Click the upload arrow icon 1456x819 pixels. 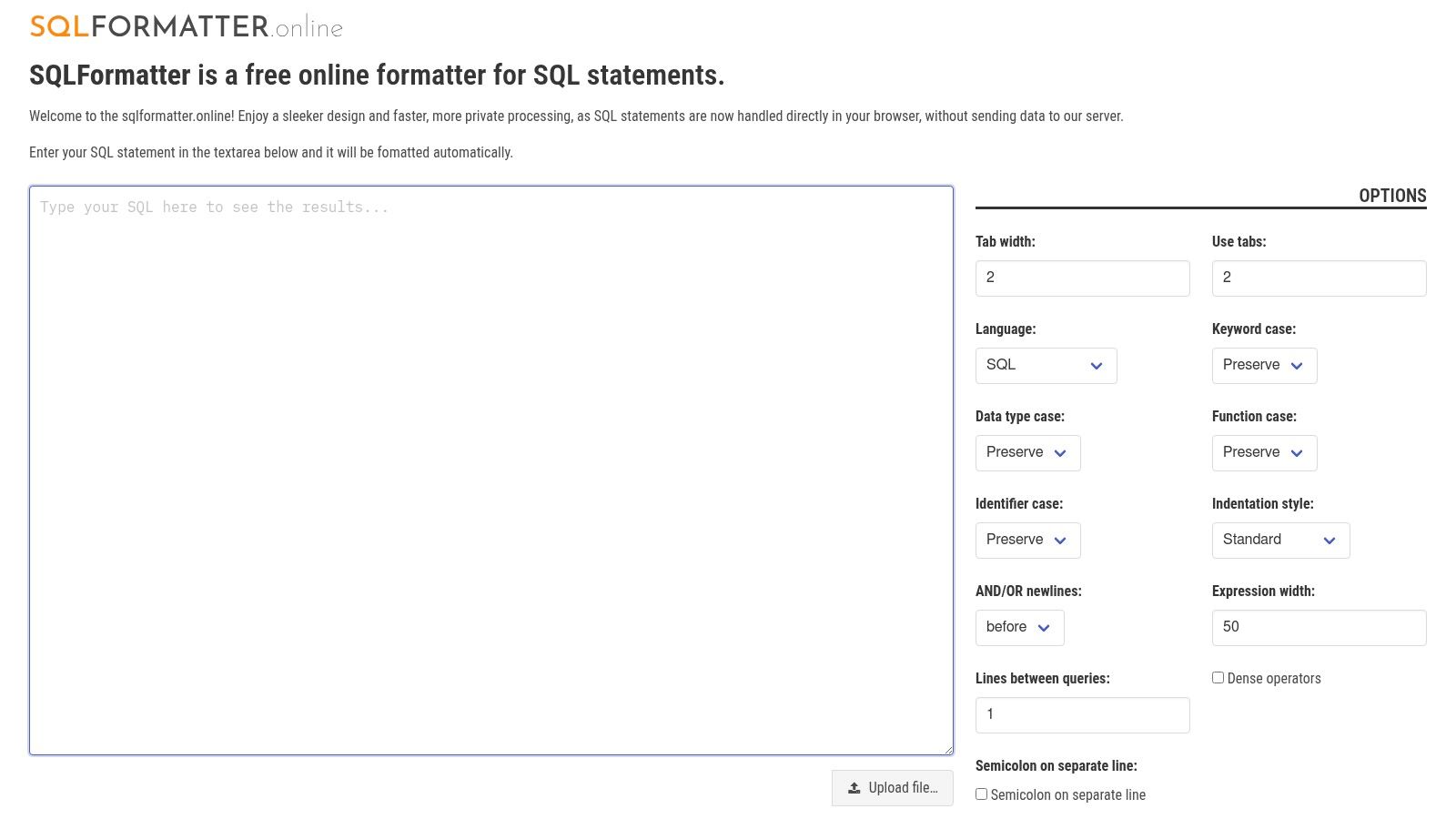click(x=854, y=786)
